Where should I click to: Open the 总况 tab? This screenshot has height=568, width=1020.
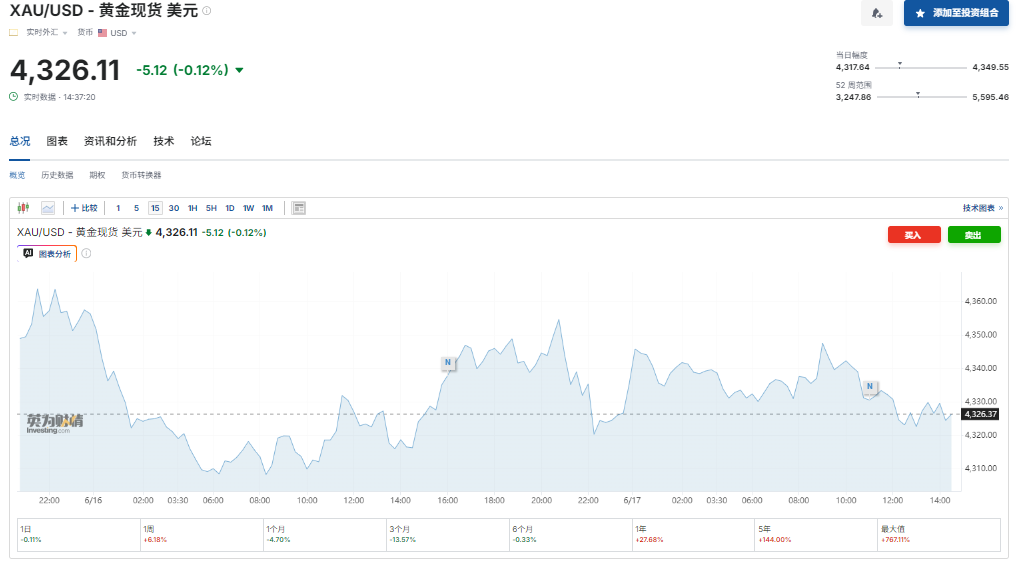coord(20,141)
